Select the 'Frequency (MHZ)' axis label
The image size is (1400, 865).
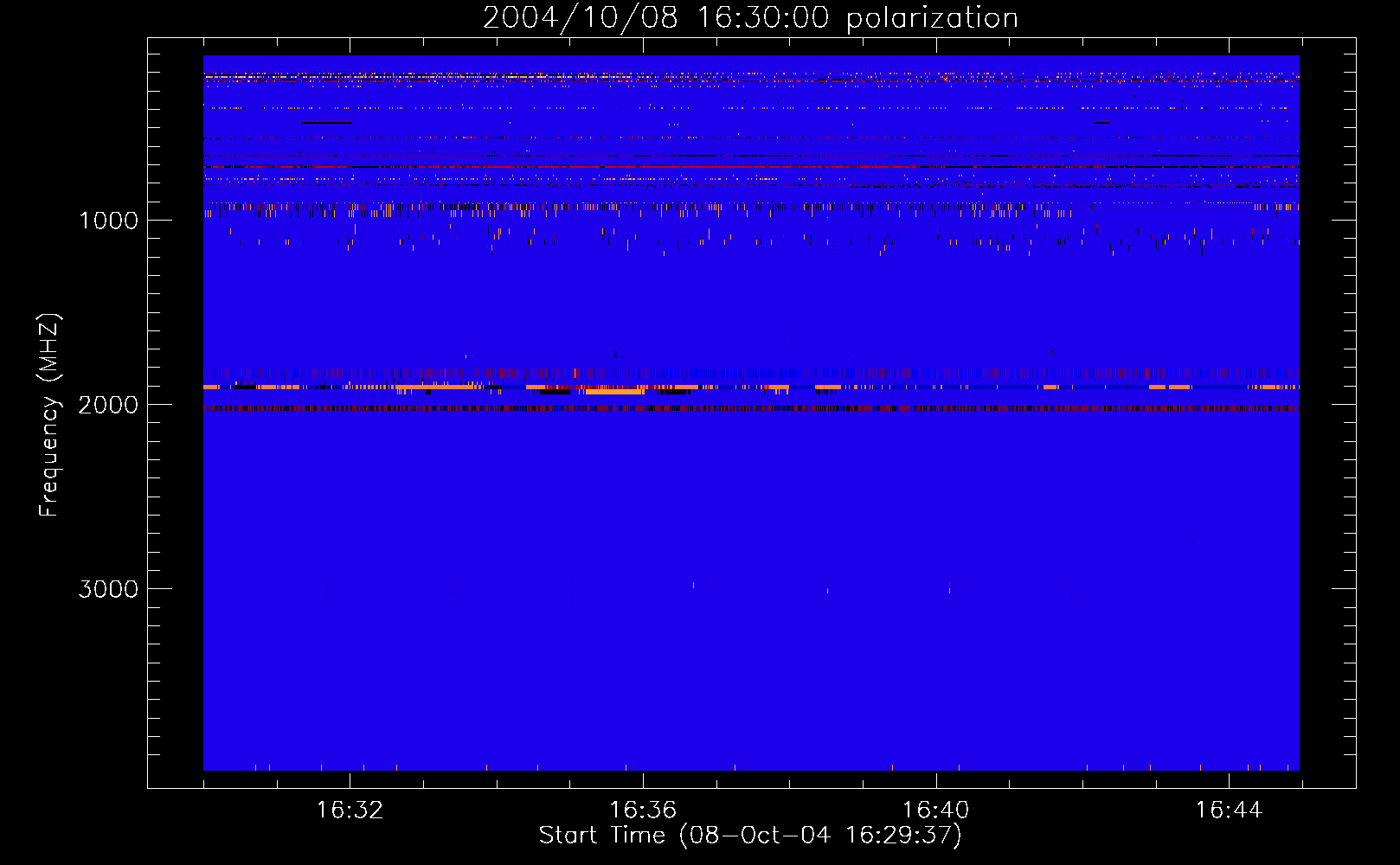49,415
